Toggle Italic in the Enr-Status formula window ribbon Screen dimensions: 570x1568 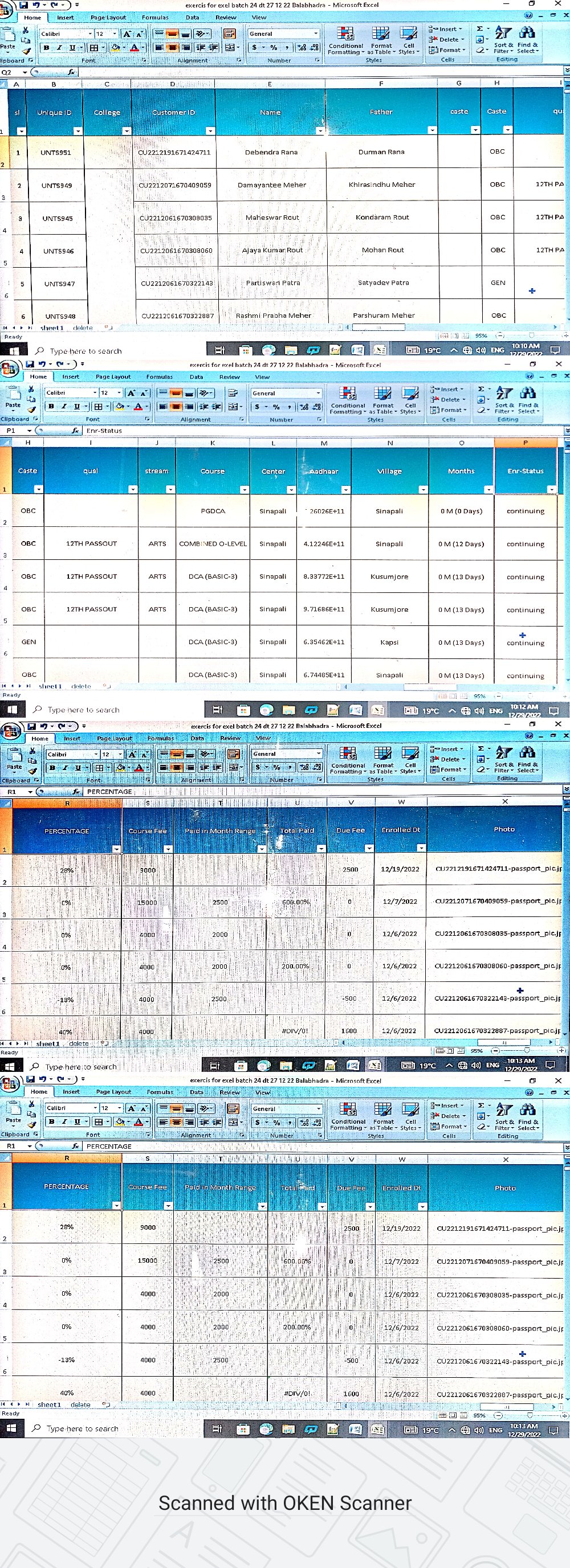[x=64, y=407]
